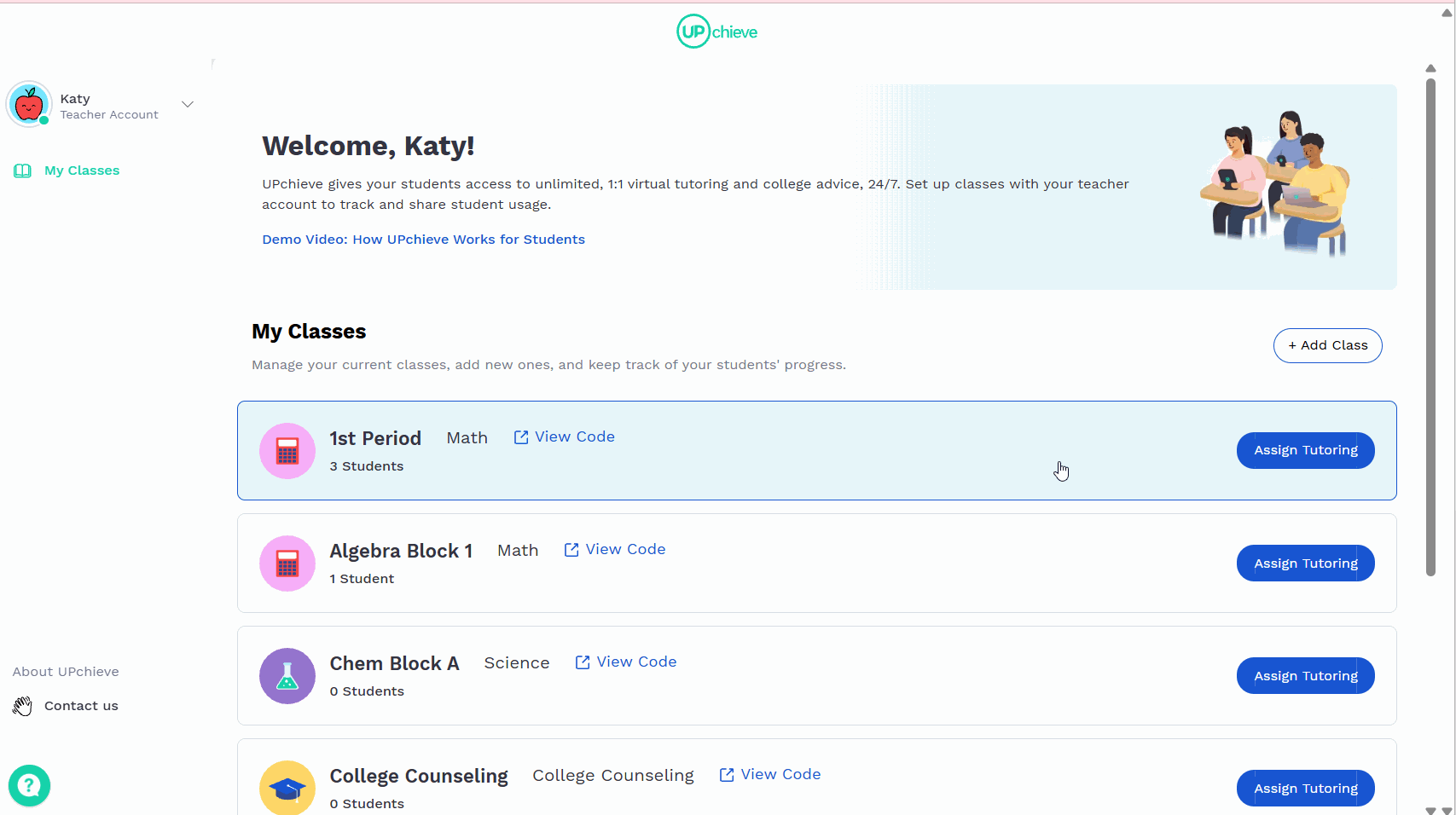Assign Tutoring for Chem Block A
Image resolution: width=1456 pixels, height=815 pixels.
pos(1305,675)
